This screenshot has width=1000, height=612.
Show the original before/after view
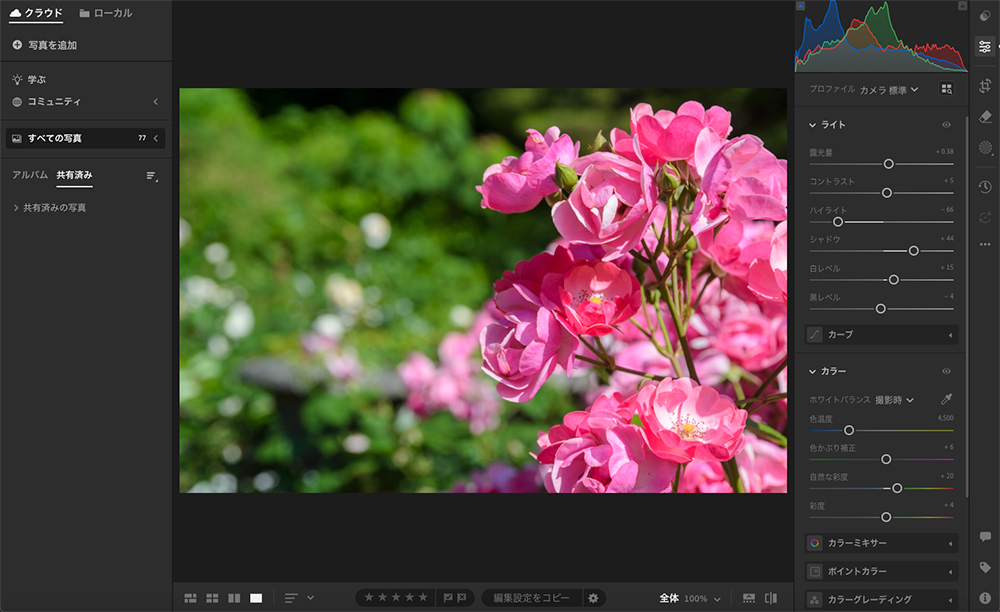tap(771, 598)
